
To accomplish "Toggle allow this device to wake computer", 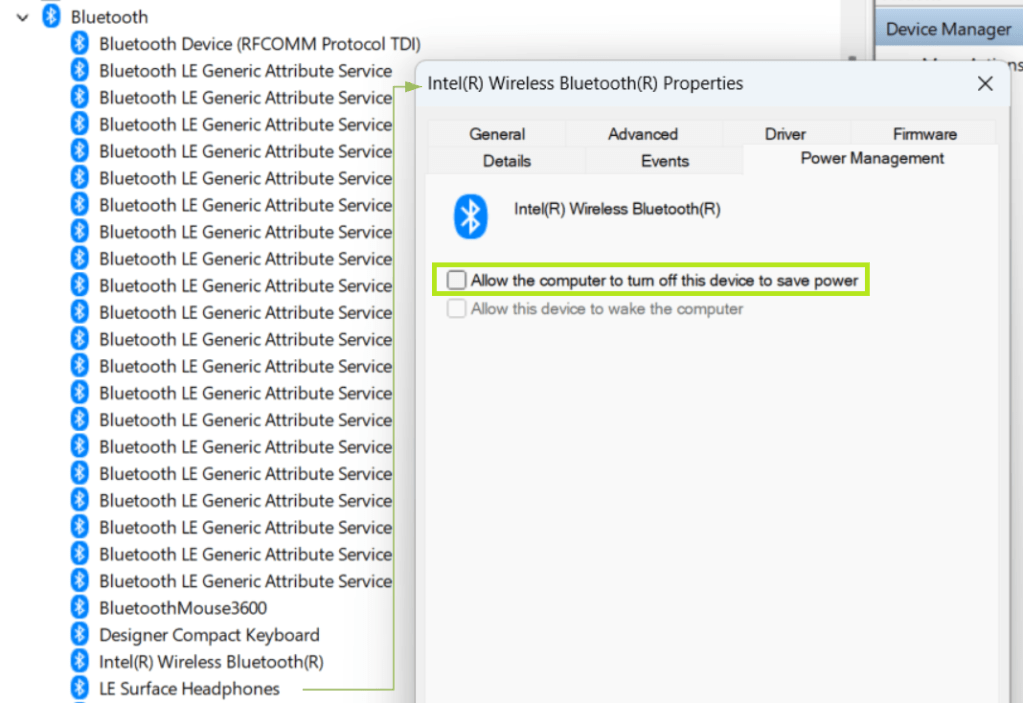I will pyautogui.click(x=457, y=309).
